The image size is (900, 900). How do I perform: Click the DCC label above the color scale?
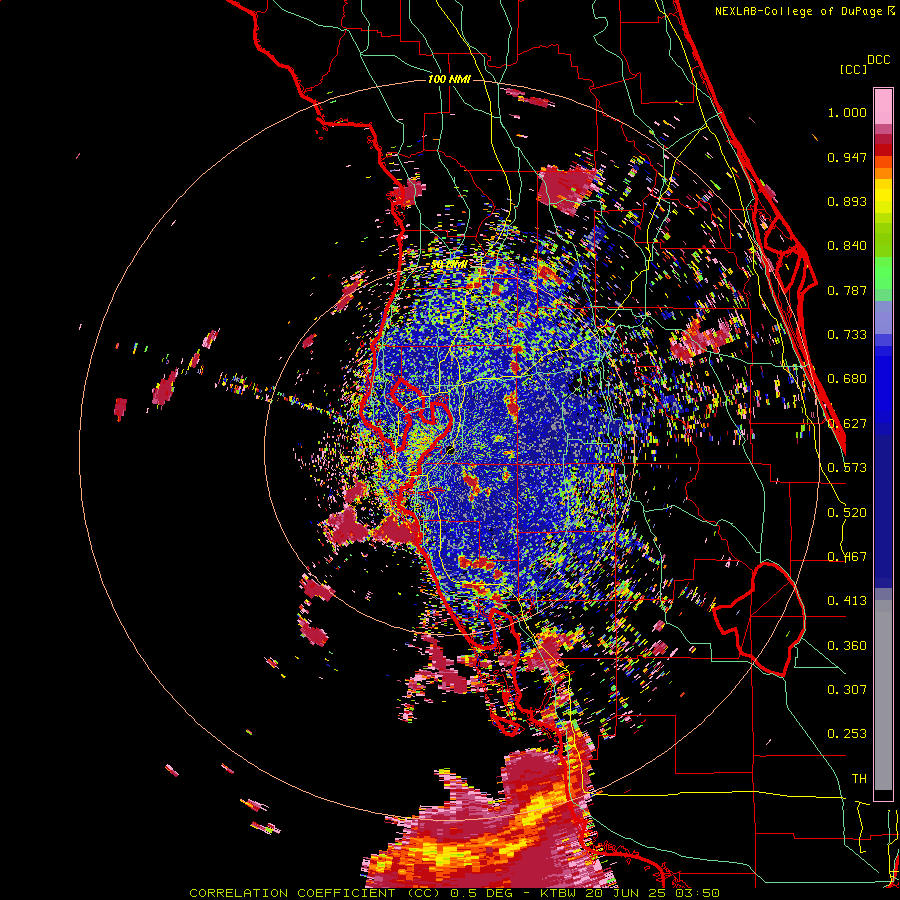(878, 60)
